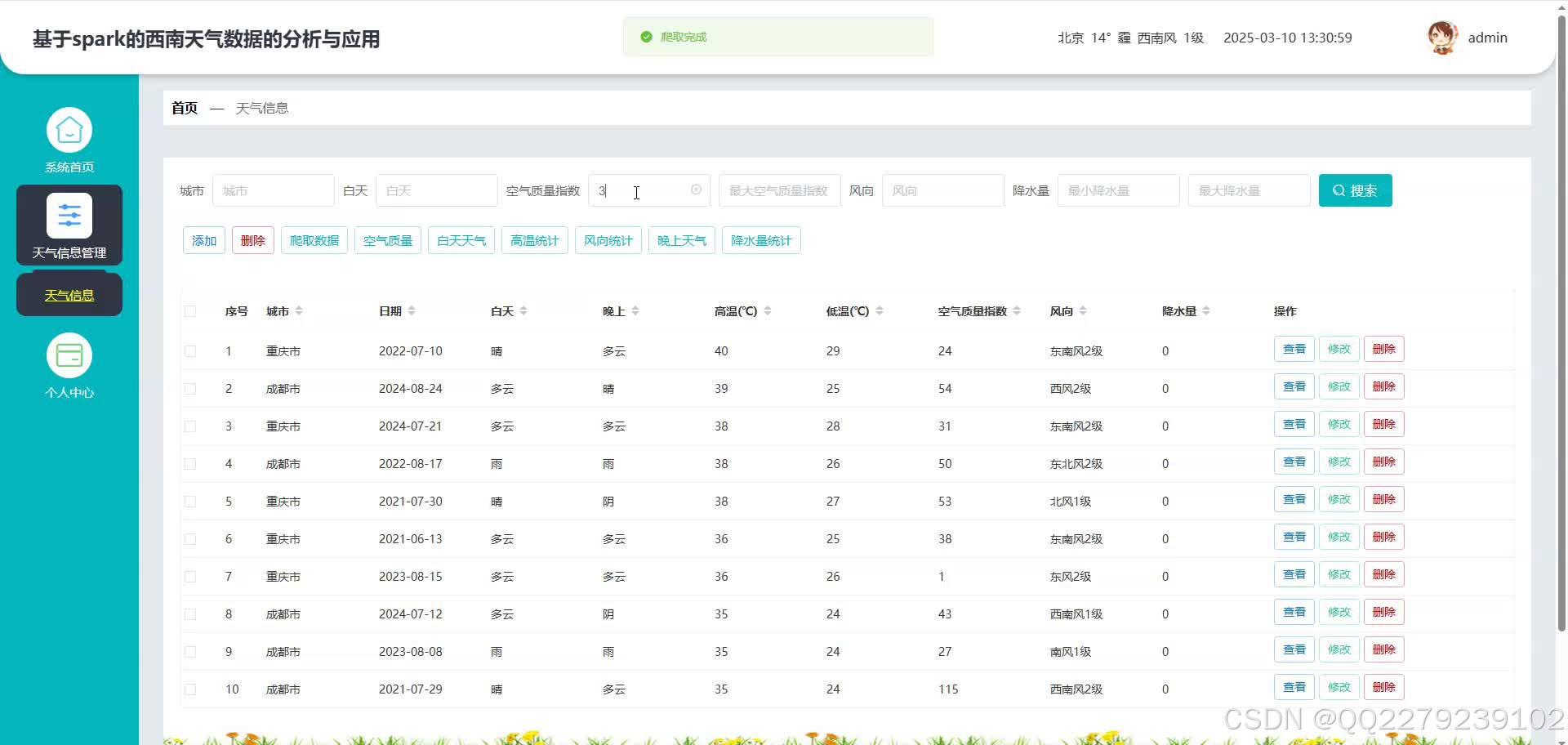
Task: Open the 首页 breadcrumb link
Action: click(183, 108)
